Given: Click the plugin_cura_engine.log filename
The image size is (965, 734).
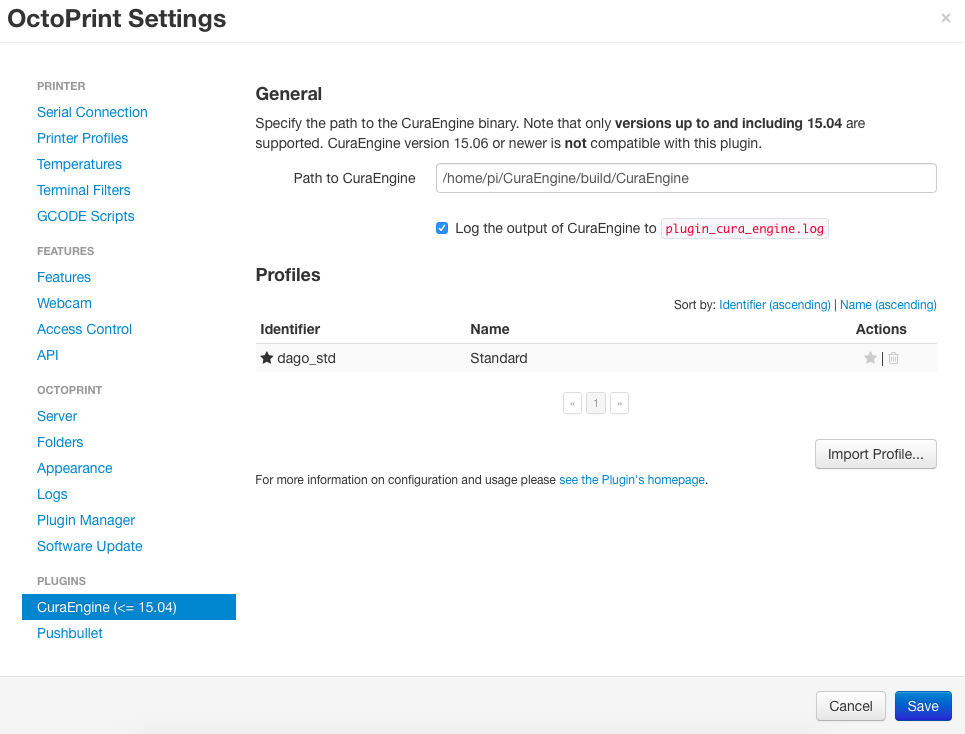Looking at the screenshot, I should click(x=745, y=228).
